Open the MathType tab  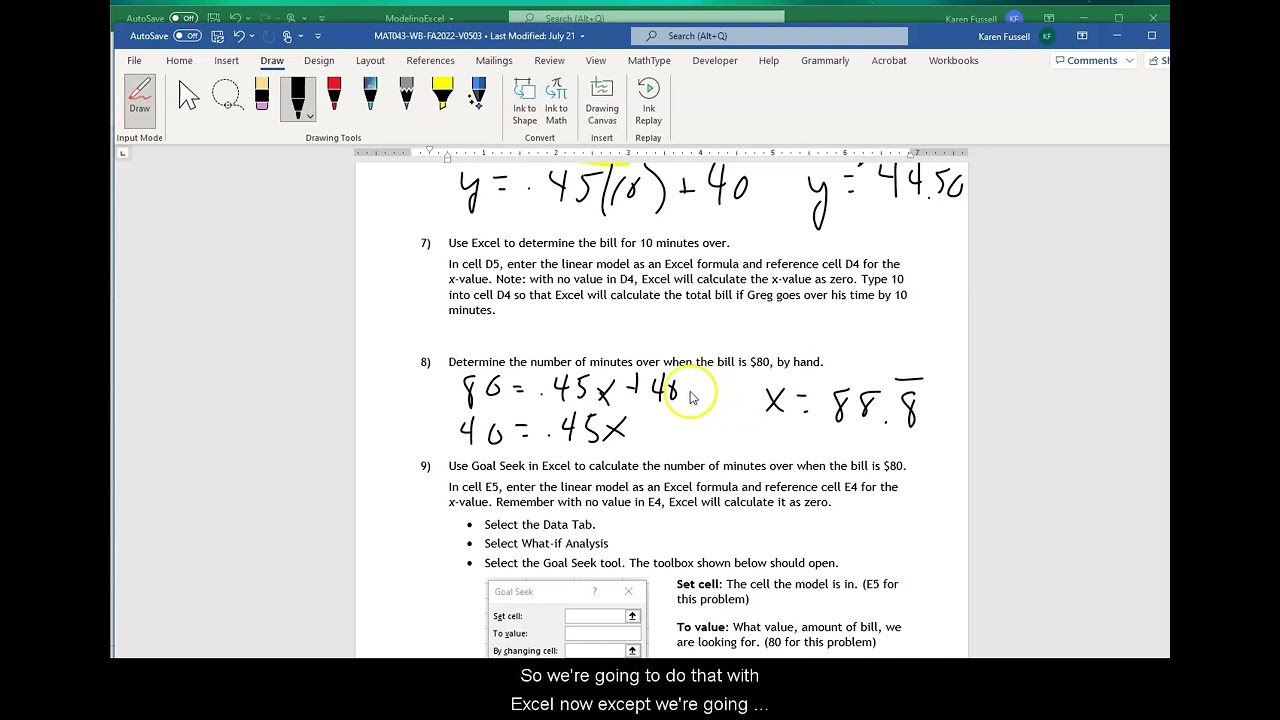[x=649, y=61]
